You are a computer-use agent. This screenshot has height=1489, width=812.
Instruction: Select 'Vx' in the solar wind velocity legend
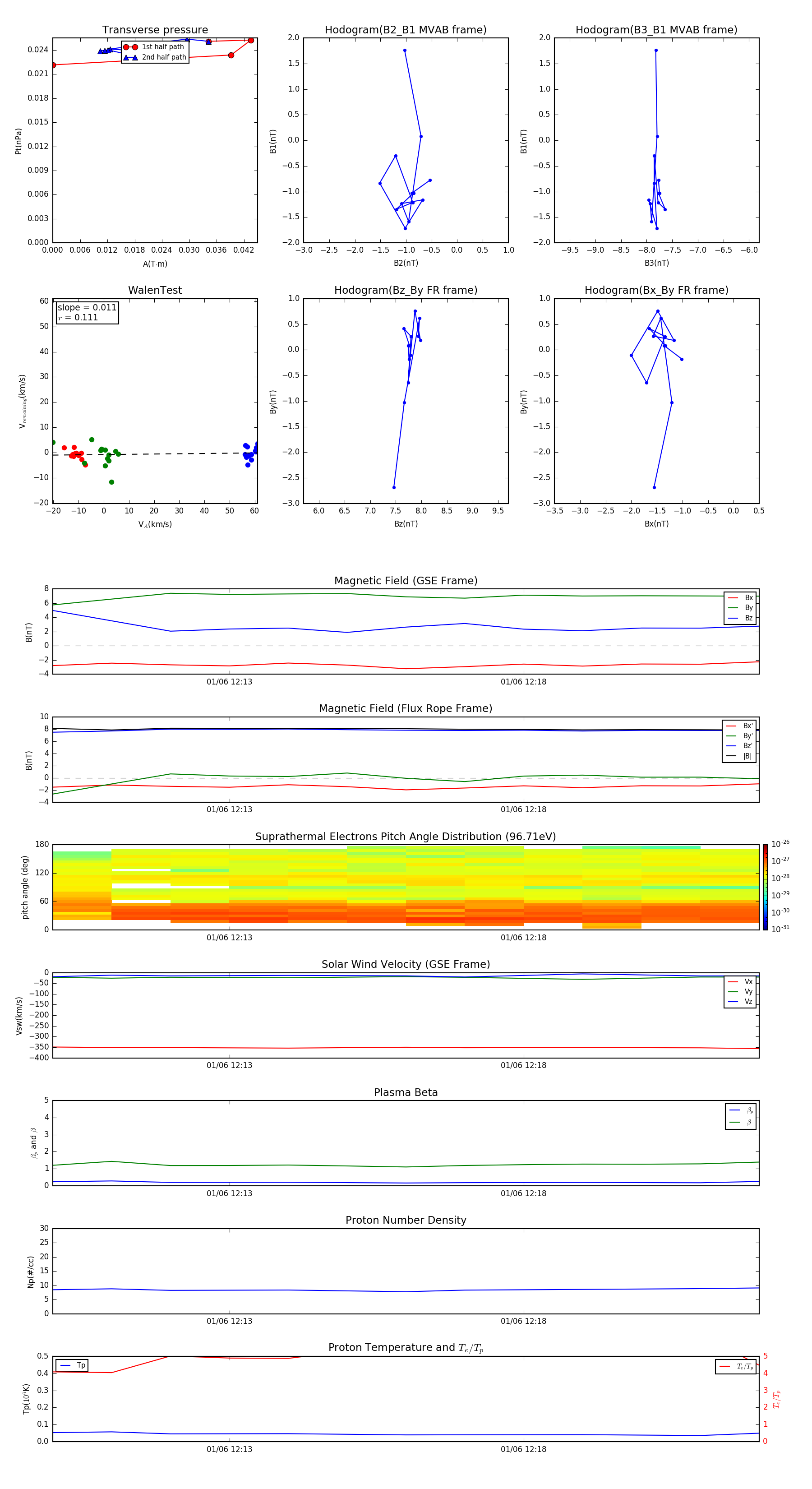[x=740, y=981]
